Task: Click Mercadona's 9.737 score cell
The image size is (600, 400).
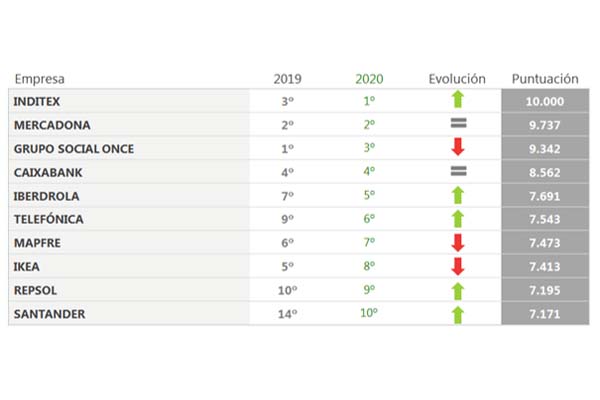Action: [x=544, y=125]
